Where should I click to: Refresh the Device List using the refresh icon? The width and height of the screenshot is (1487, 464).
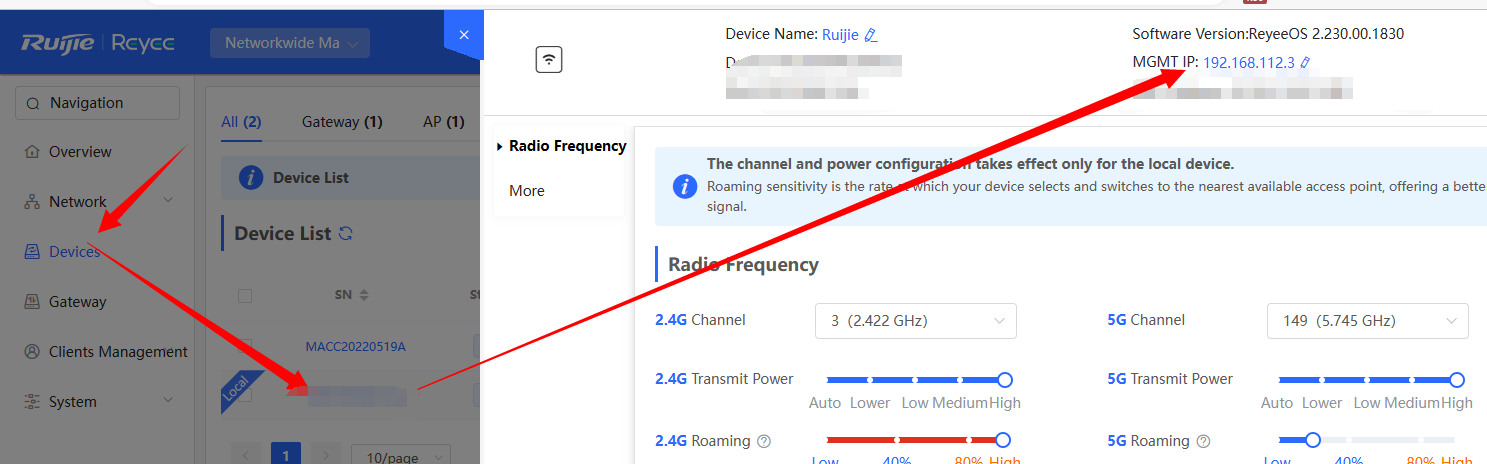[346, 234]
